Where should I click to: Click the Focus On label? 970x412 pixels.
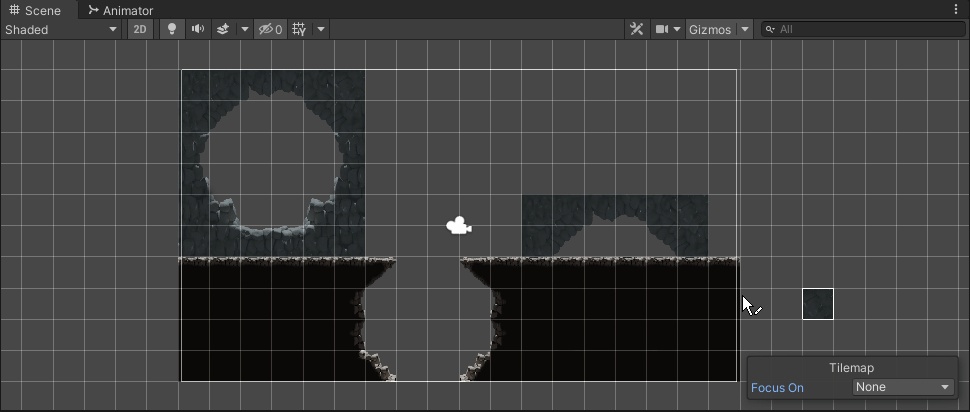[x=777, y=388]
